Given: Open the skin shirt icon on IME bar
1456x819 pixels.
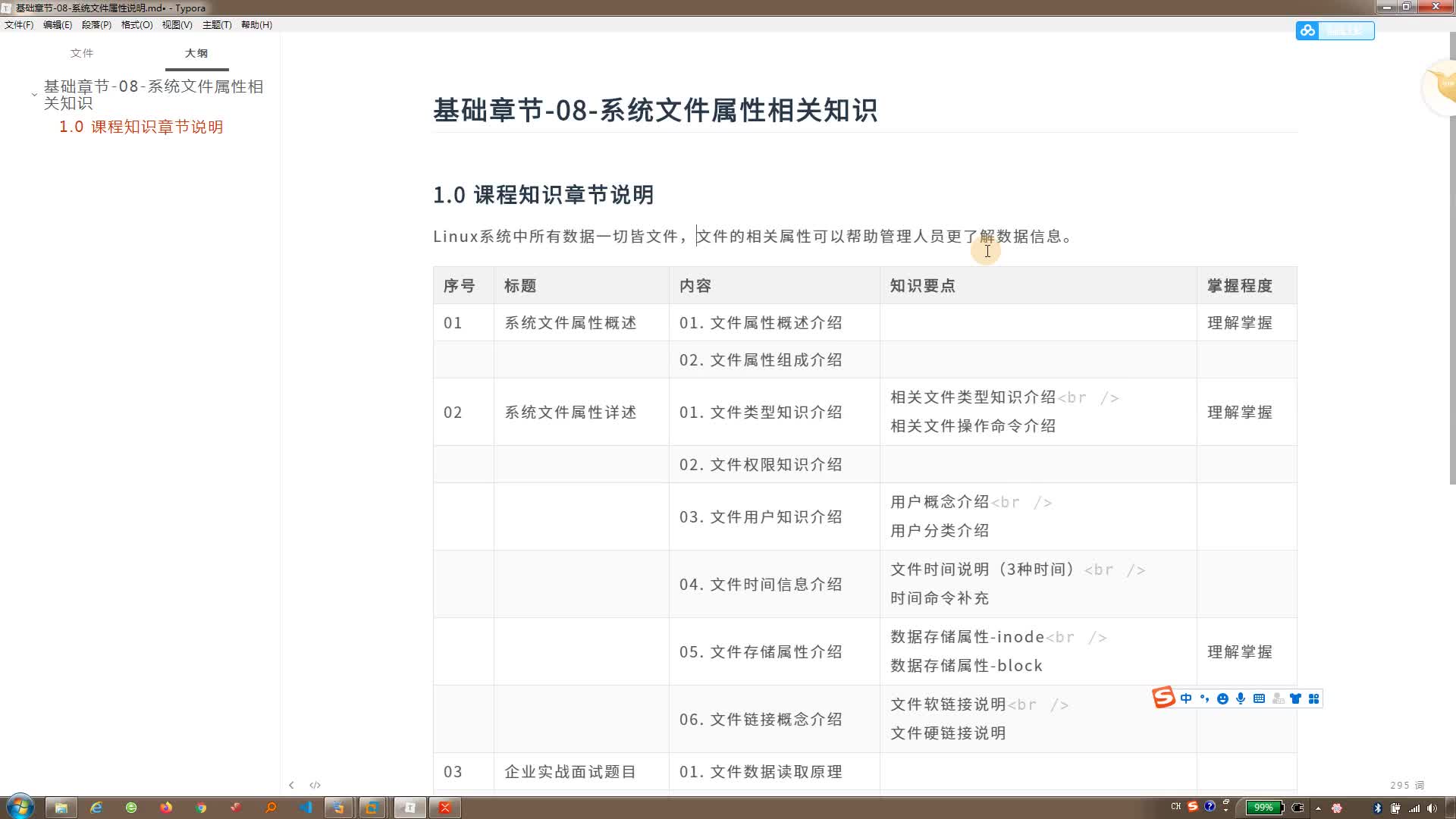Looking at the screenshot, I should pos(1295,698).
